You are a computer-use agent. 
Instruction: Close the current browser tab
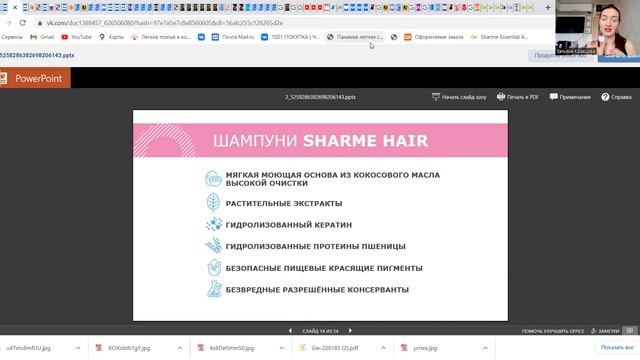click(x=15, y=7)
